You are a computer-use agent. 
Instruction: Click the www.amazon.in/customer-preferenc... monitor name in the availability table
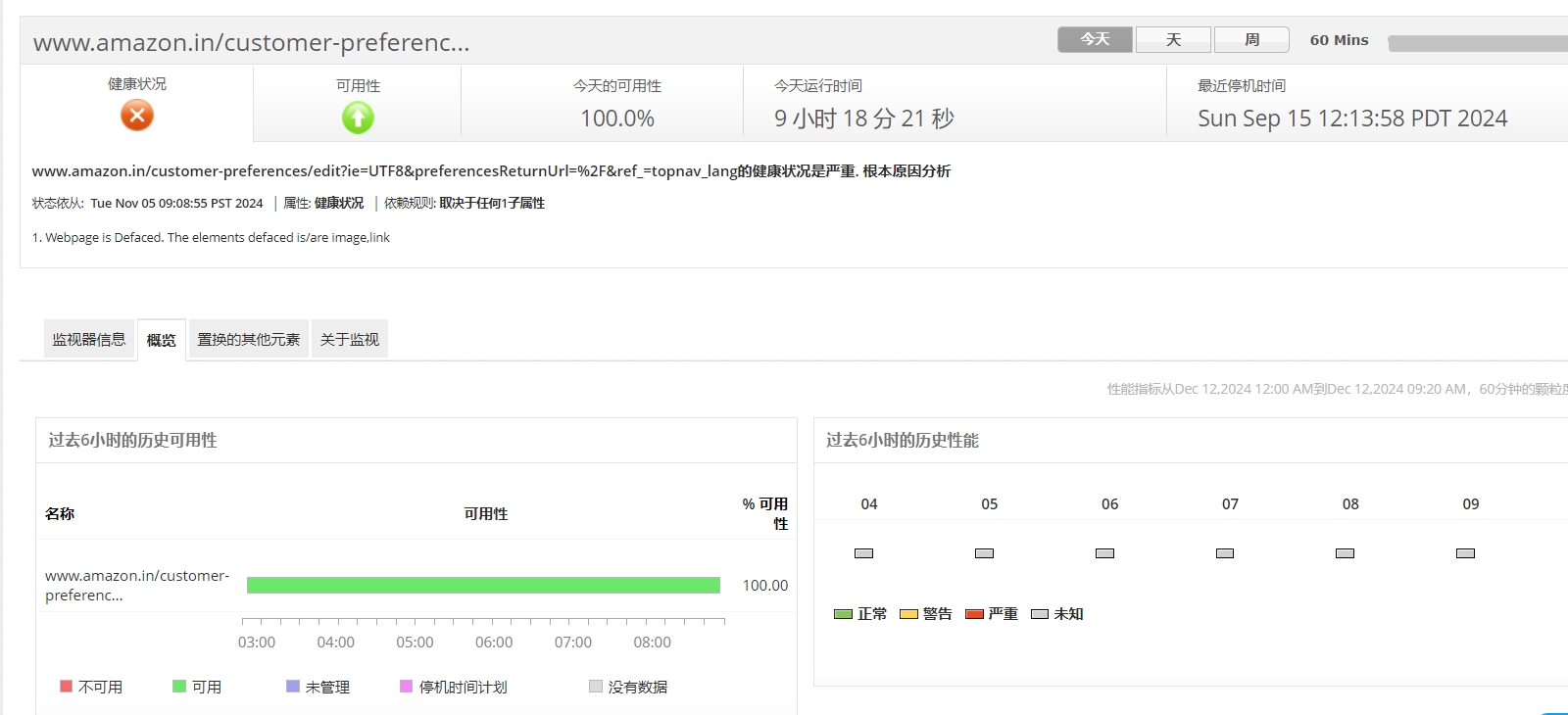coord(137,585)
